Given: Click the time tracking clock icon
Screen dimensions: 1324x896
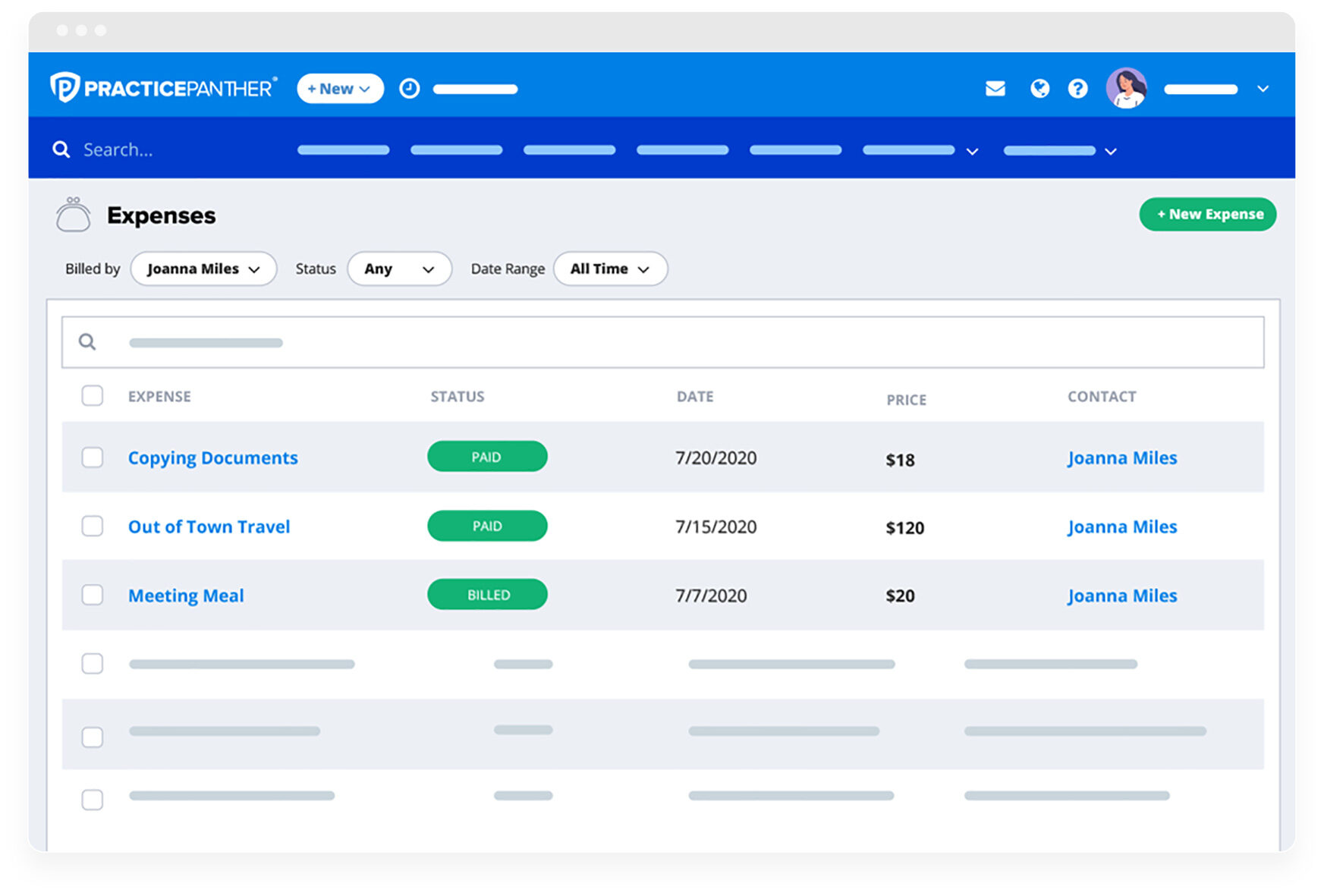Looking at the screenshot, I should click(409, 89).
